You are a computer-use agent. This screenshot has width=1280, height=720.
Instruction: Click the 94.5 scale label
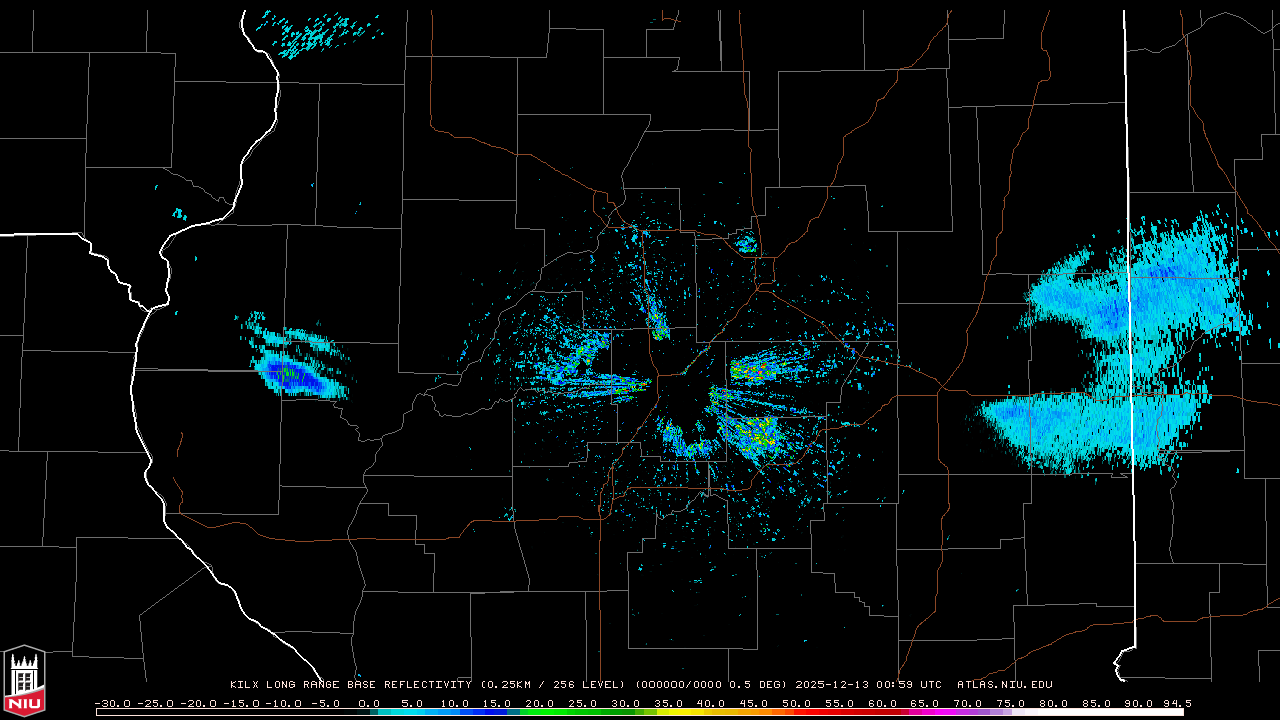pos(1177,703)
